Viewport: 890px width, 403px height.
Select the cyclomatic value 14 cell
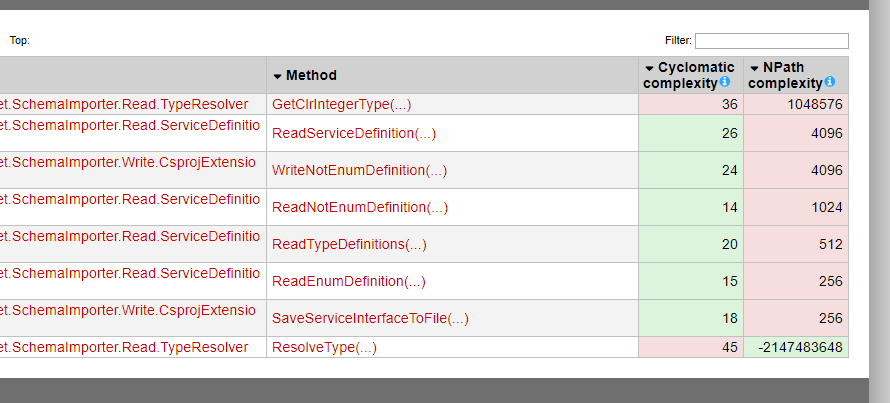(x=691, y=207)
